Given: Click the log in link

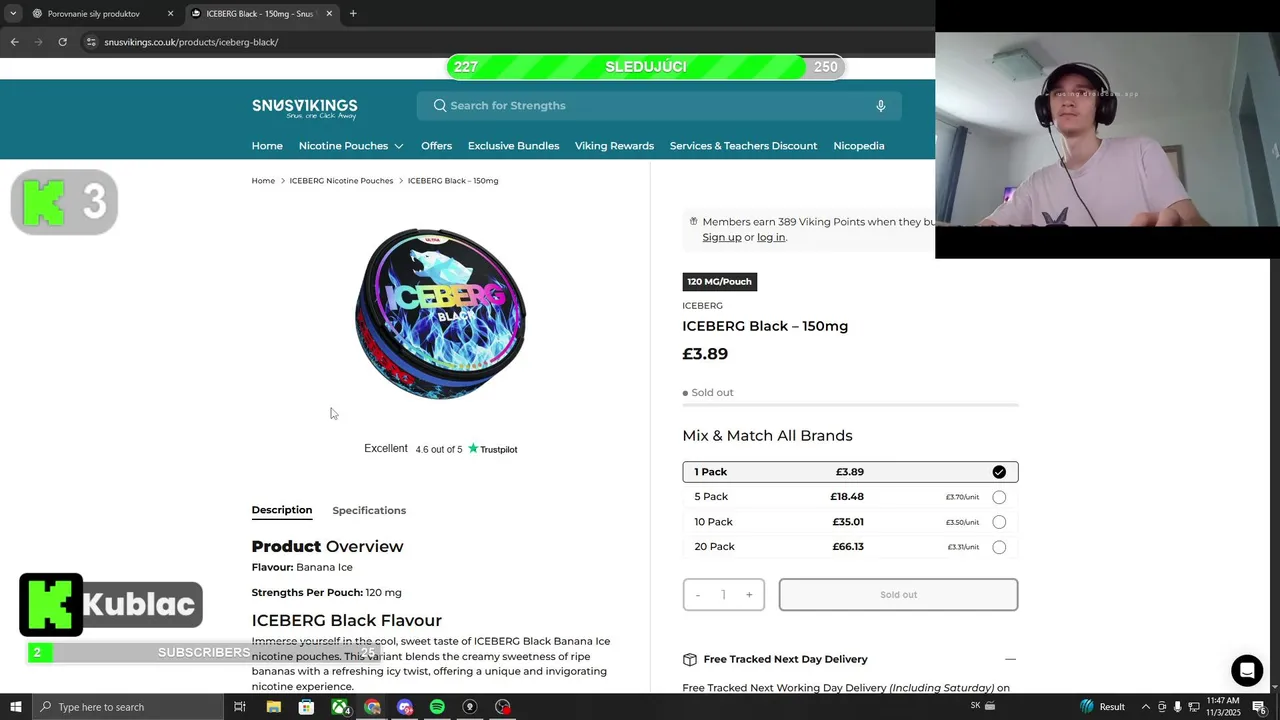Looking at the screenshot, I should (771, 237).
